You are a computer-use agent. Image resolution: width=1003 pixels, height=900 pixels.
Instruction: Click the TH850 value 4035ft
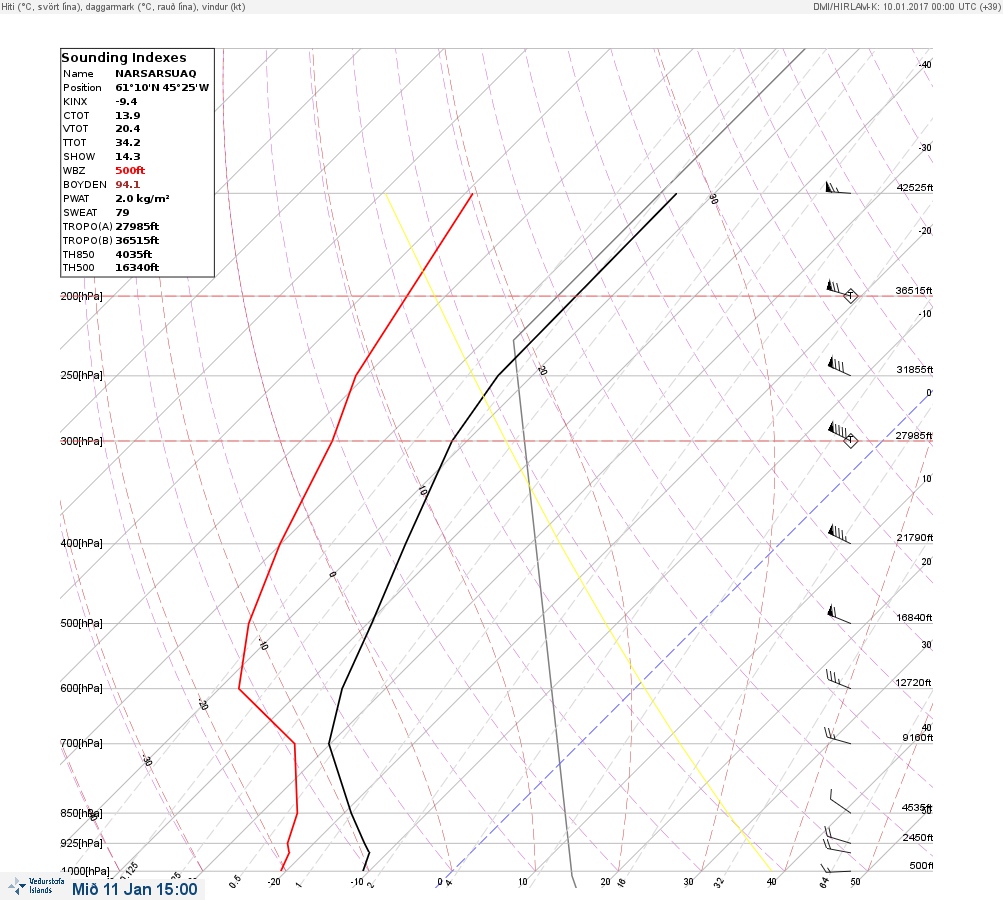click(x=134, y=255)
